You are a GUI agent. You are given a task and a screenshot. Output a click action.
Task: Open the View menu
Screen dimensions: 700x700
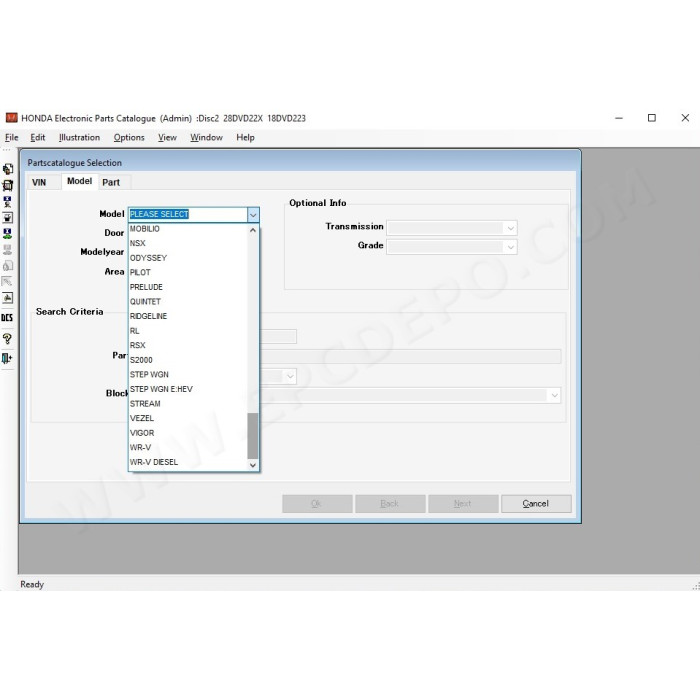coord(167,138)
